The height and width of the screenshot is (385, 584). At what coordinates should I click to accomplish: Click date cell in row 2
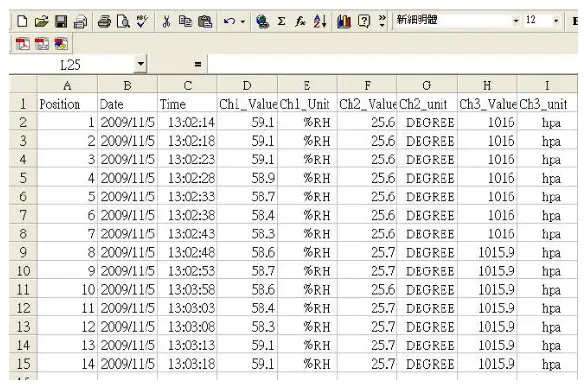pyautogui.click(x=127, y=122)
